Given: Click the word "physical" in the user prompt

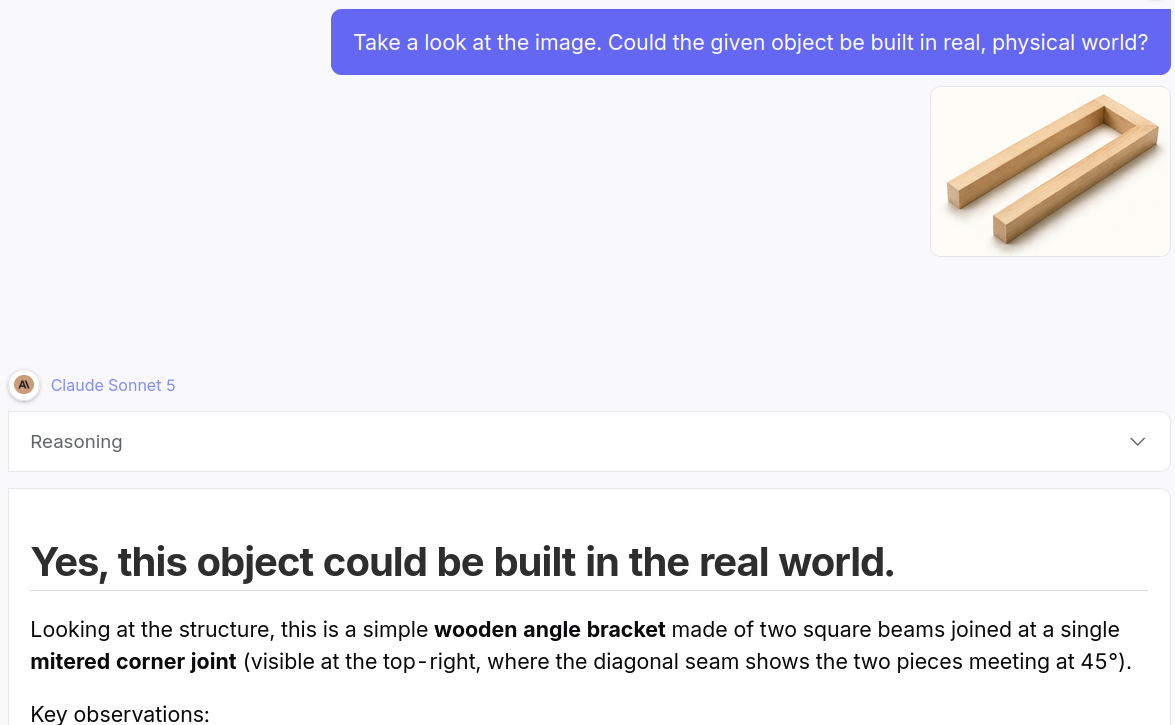Looking at the screenshot, I should [x=1024, y=43].
